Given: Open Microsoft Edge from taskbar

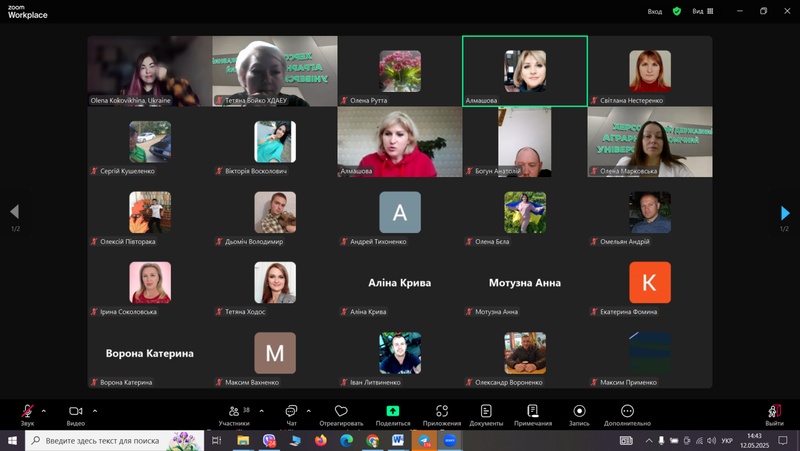Looking at the screenshot, I should (x=346, y=440).
